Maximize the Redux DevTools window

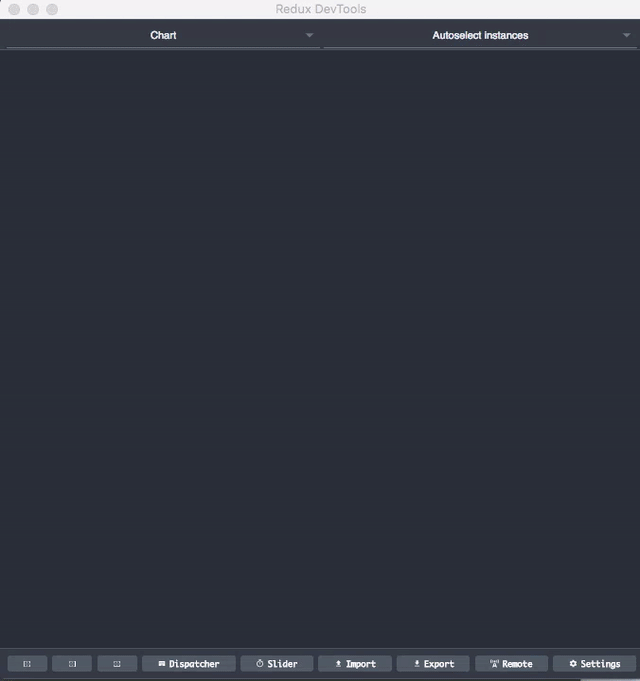tap(52, 9)
